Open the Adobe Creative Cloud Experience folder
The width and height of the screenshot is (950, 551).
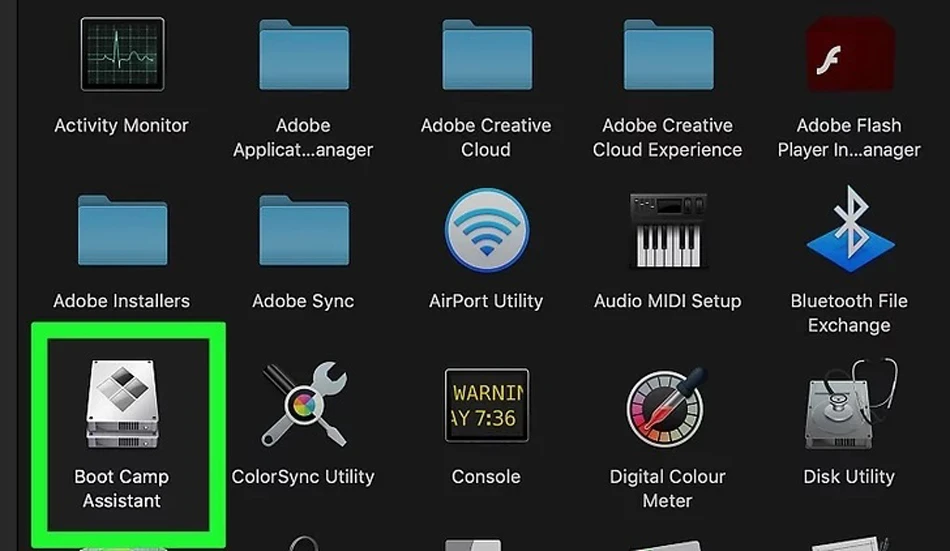click(x=668, y=55)
